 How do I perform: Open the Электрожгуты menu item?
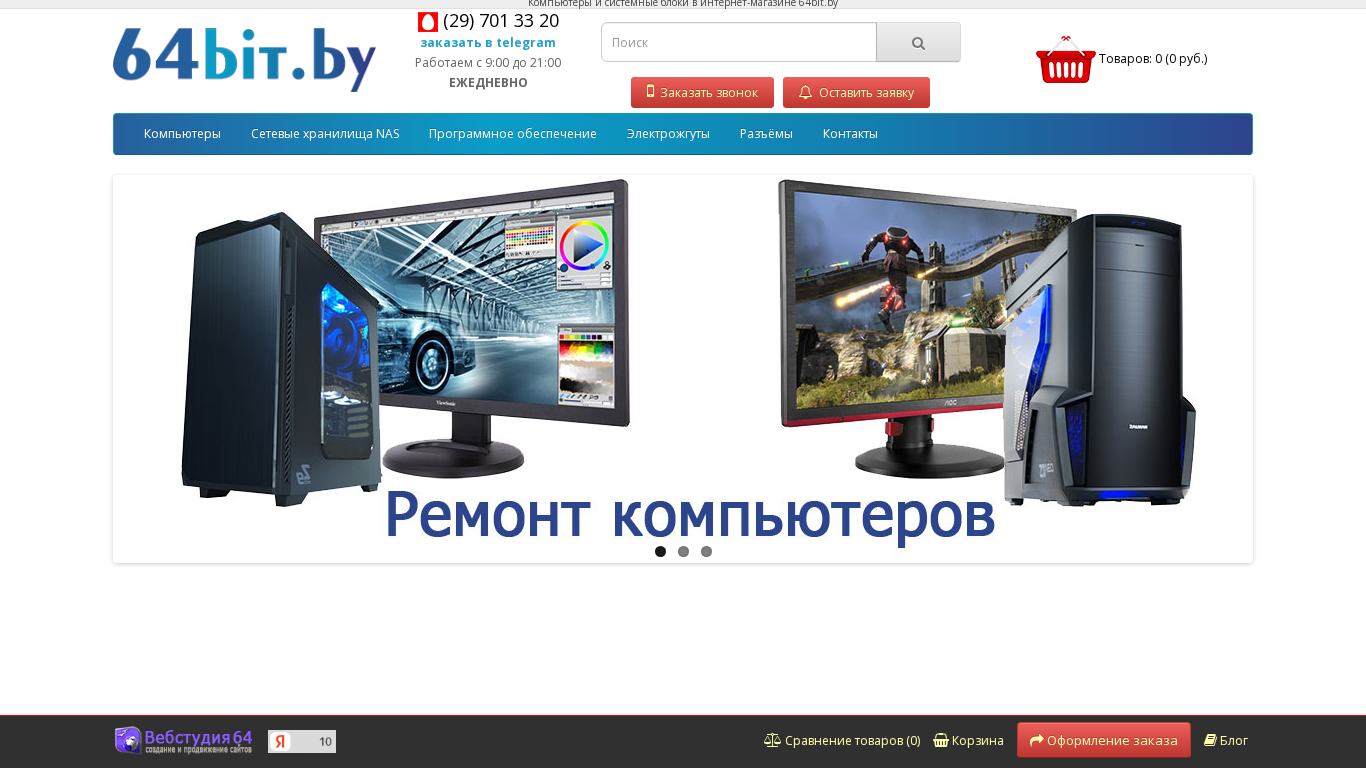668,134
